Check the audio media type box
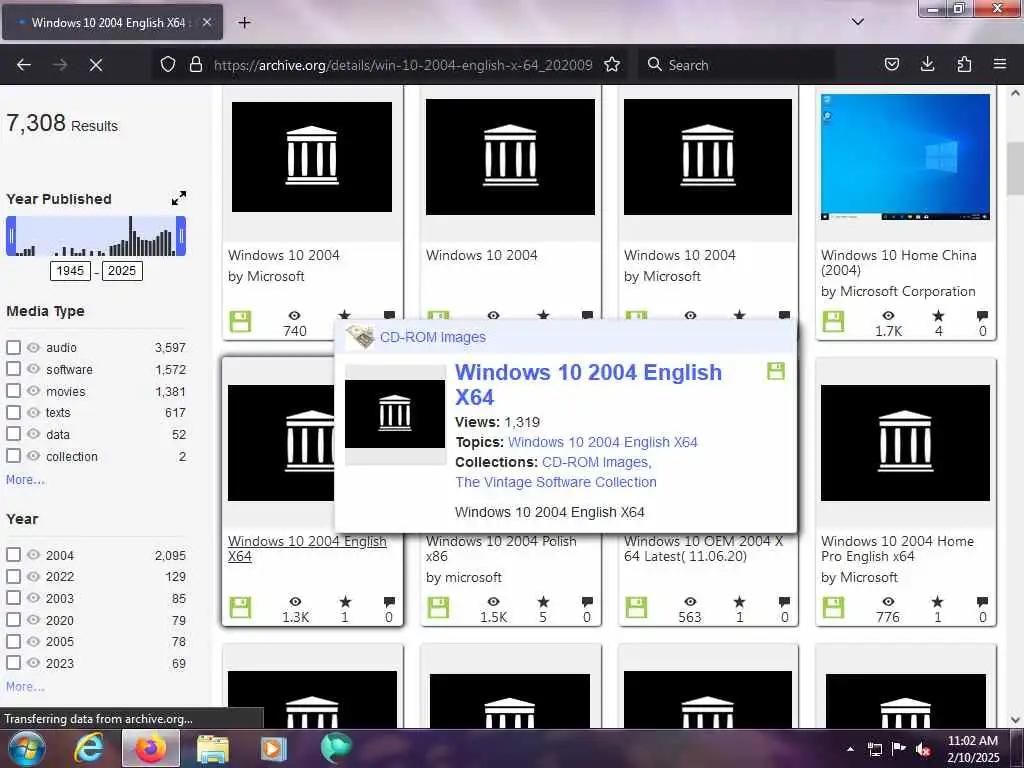The image size is (1024, 768). (x=13, y=347)
